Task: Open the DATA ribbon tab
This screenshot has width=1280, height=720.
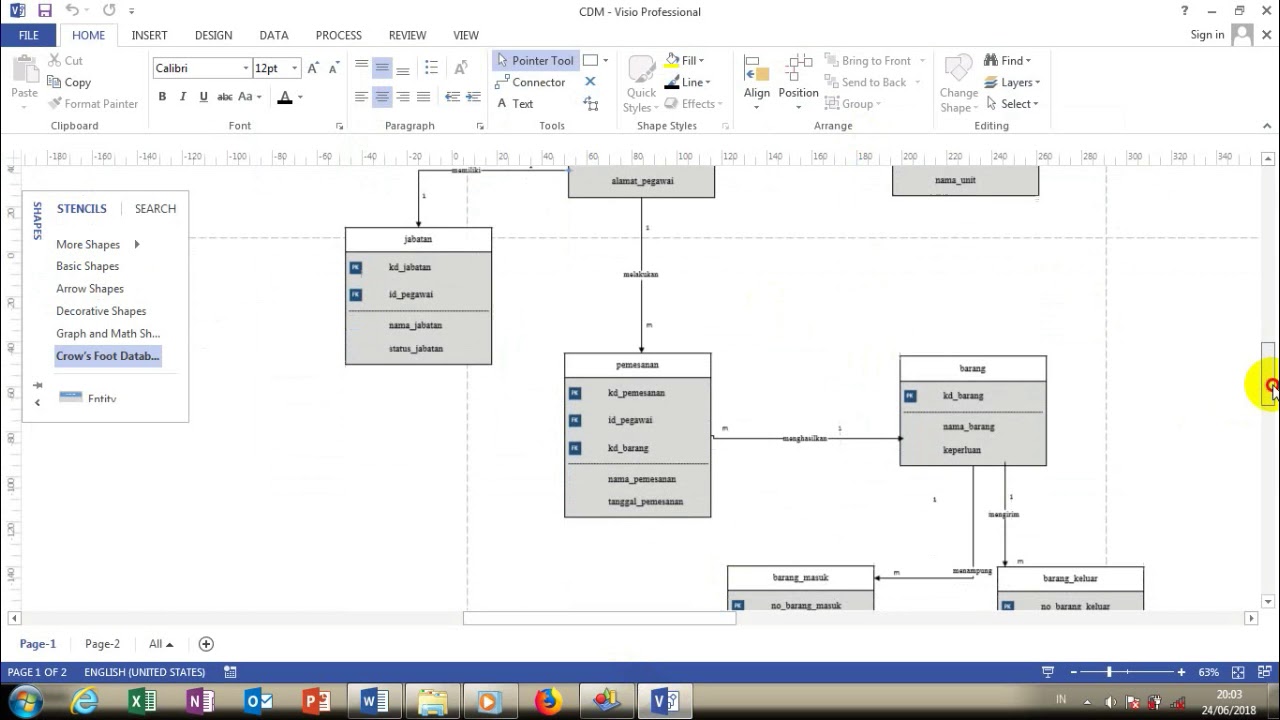Action: (274, 35)
